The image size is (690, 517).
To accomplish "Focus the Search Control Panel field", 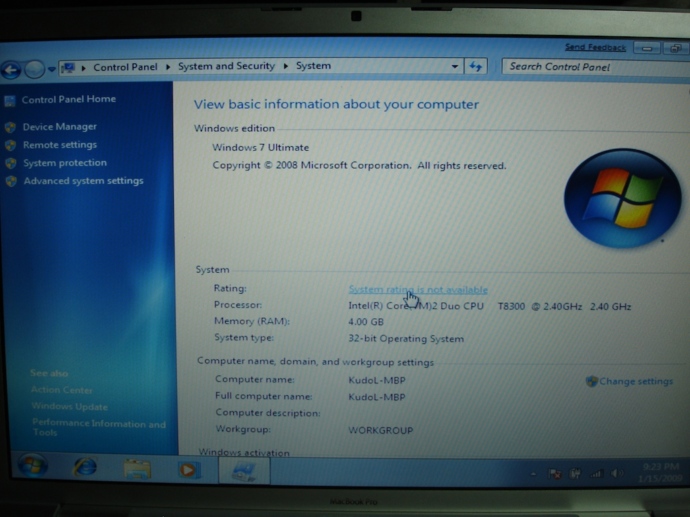I will (x=595, y=67).
